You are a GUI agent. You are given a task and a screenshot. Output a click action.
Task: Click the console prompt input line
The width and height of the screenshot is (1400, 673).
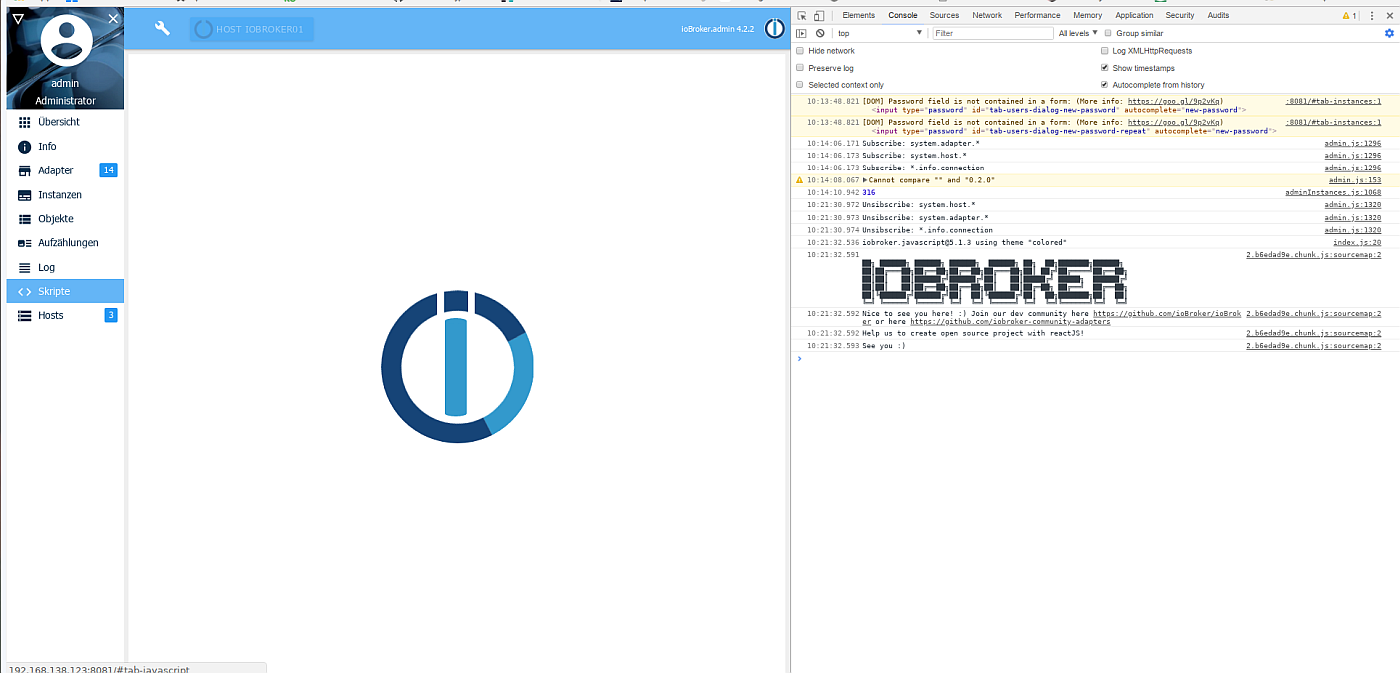(x=1097, y=358)
